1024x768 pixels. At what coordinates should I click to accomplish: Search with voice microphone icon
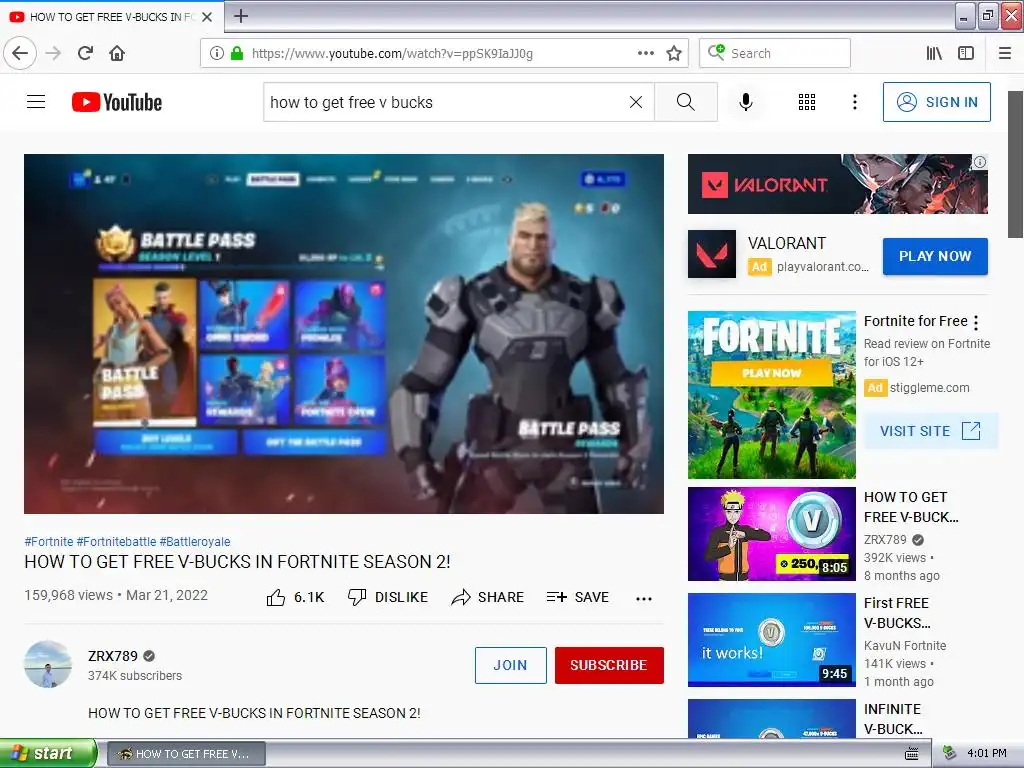click(745, 102)
